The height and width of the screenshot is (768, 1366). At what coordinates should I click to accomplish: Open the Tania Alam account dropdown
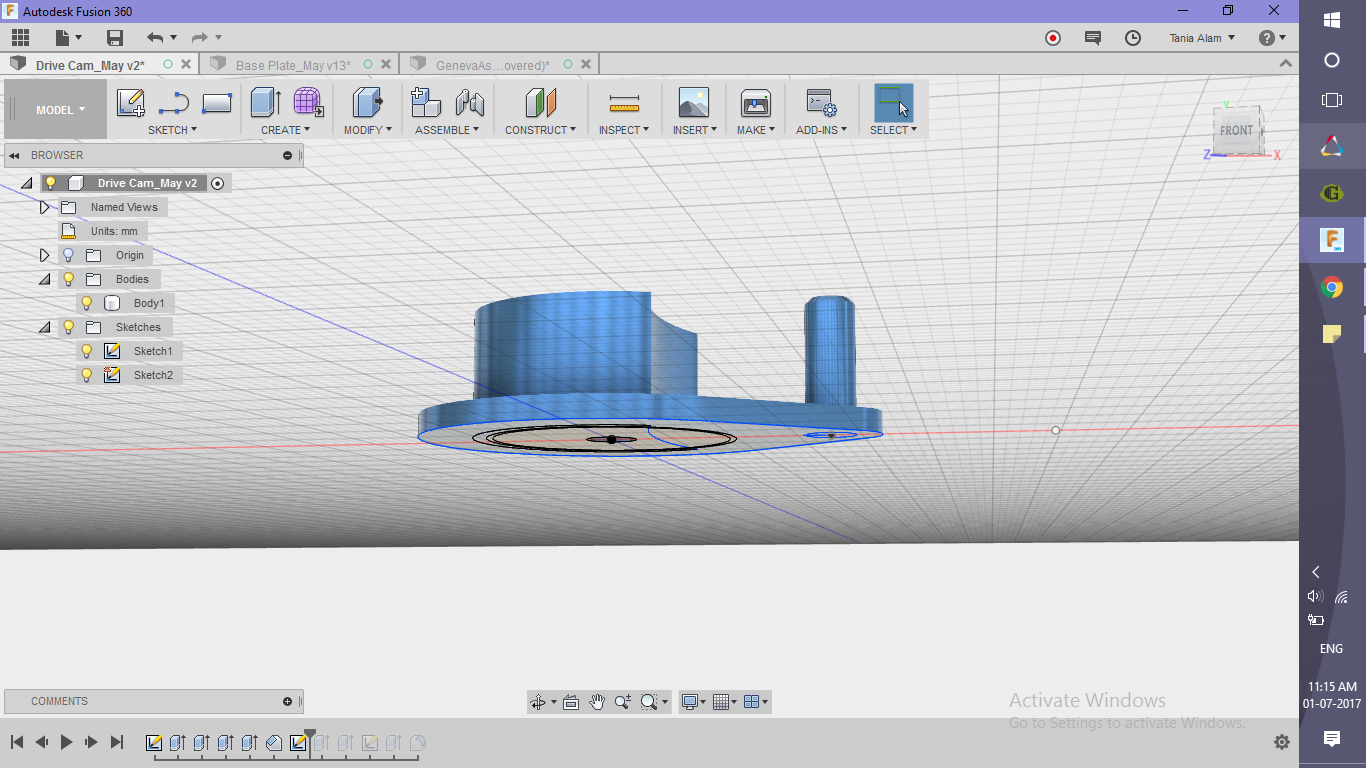[x=1202, y=38]
